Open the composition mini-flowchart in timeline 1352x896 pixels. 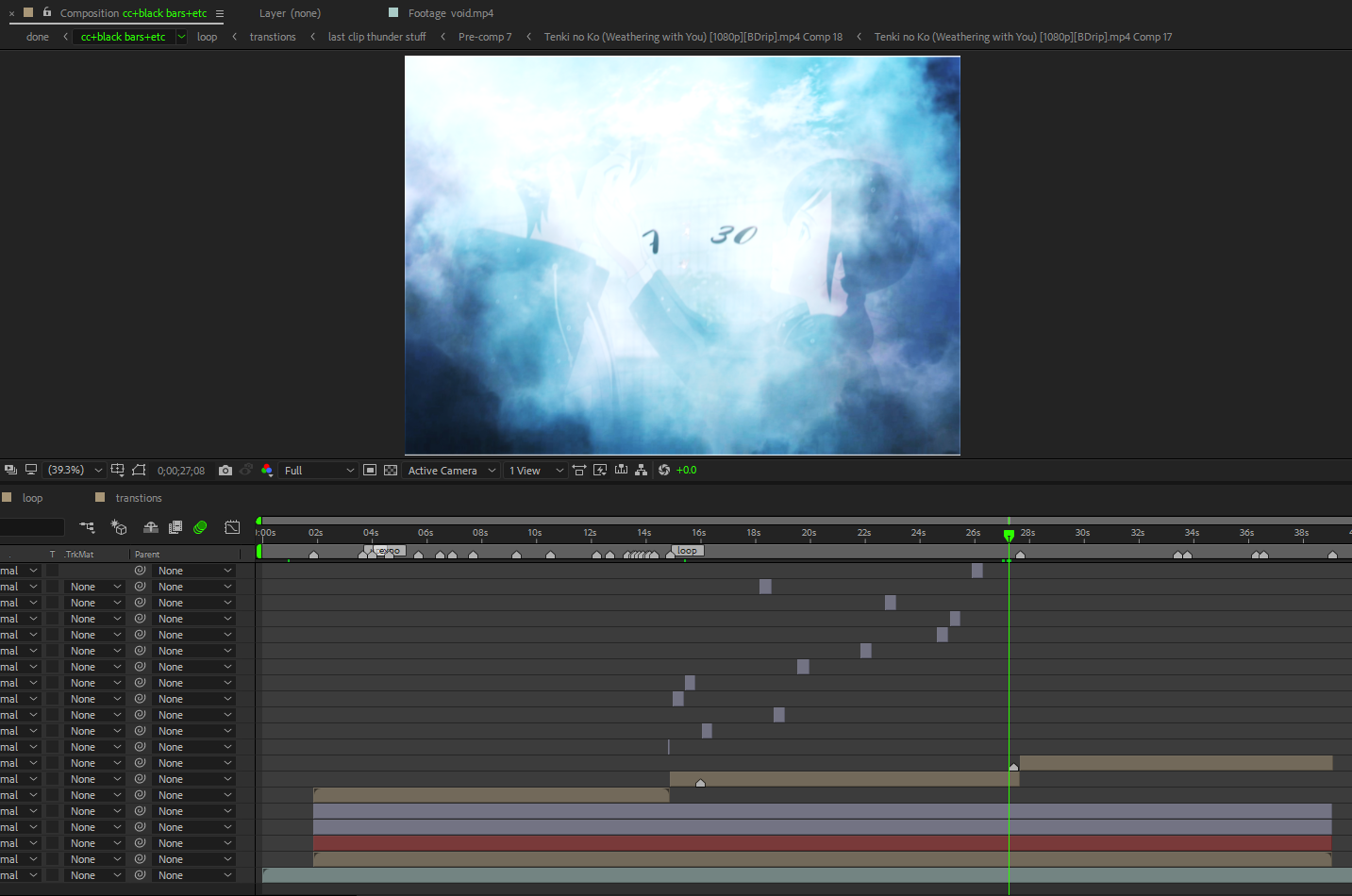tap(87, 527)
